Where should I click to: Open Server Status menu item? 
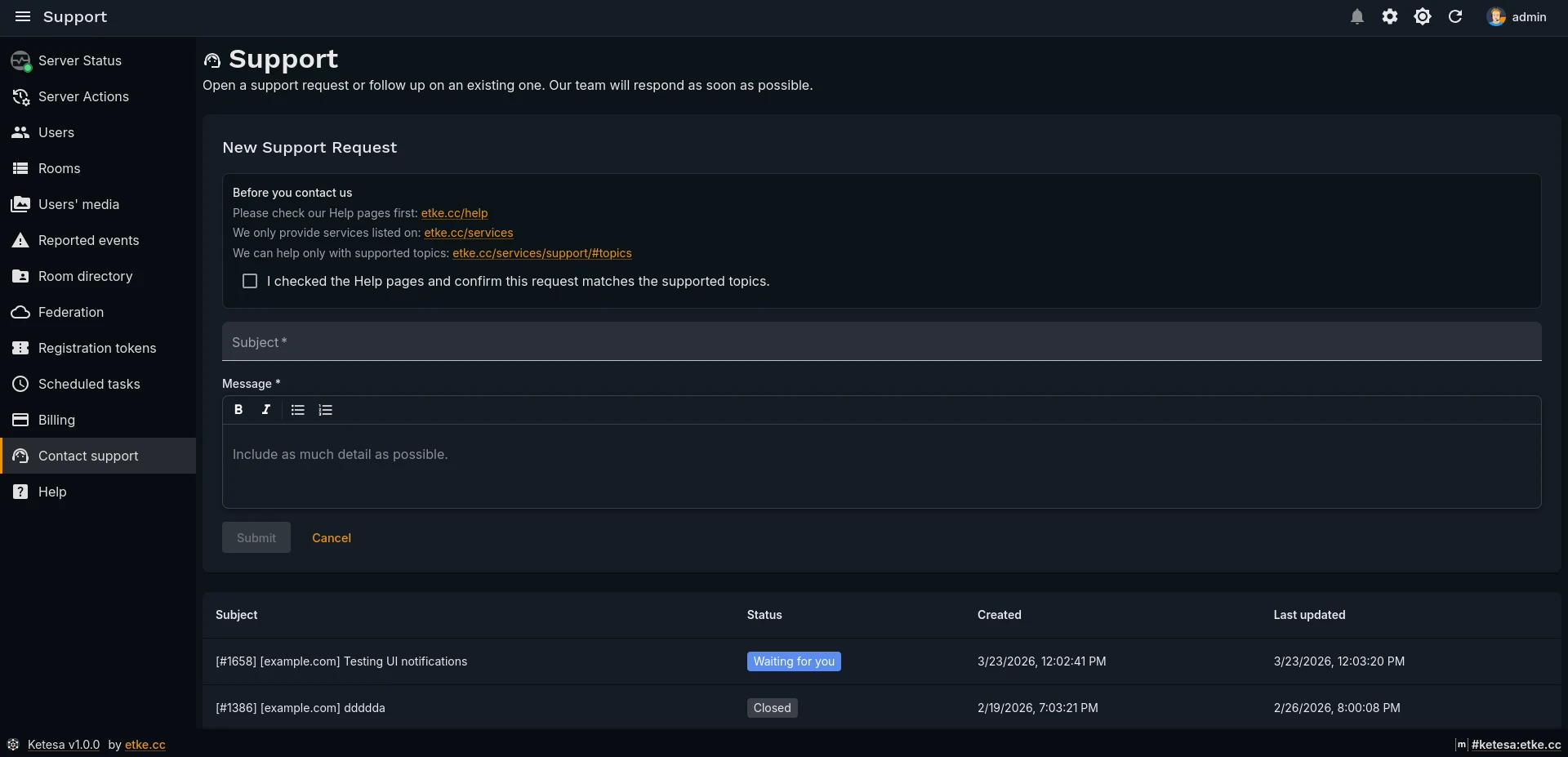(x=98, y=60)
